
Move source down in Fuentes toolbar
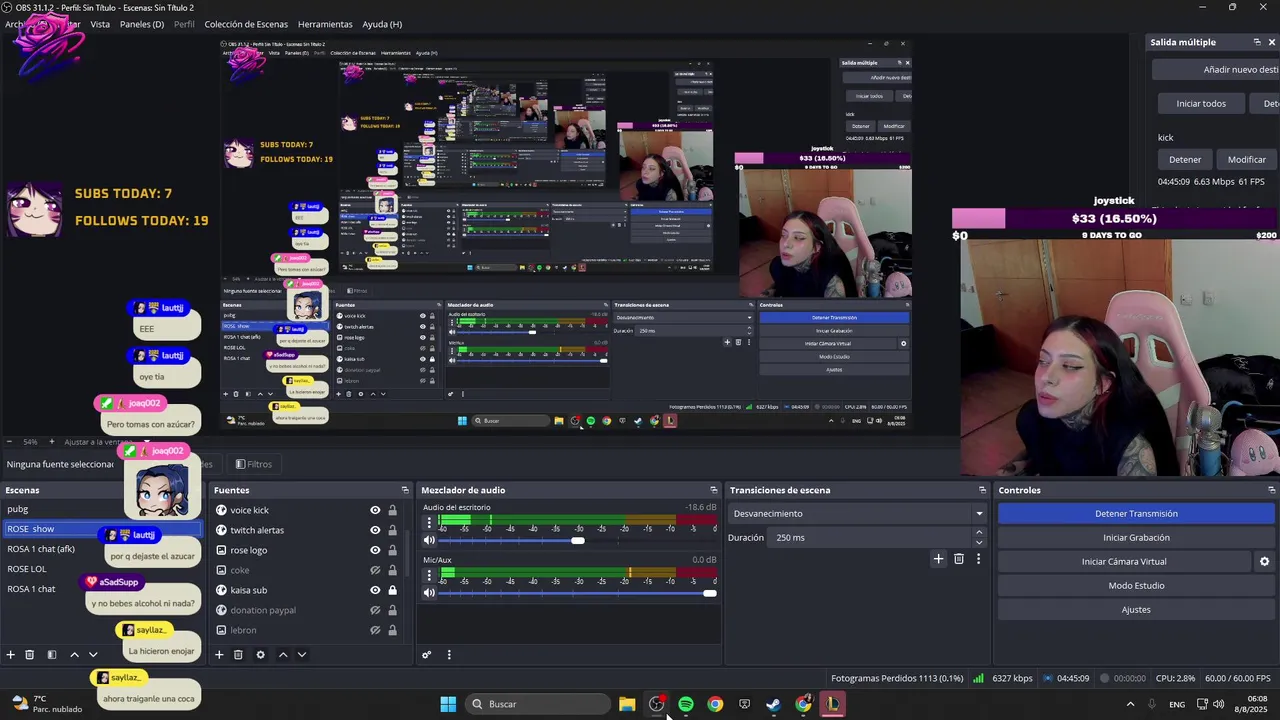point(301,655)
